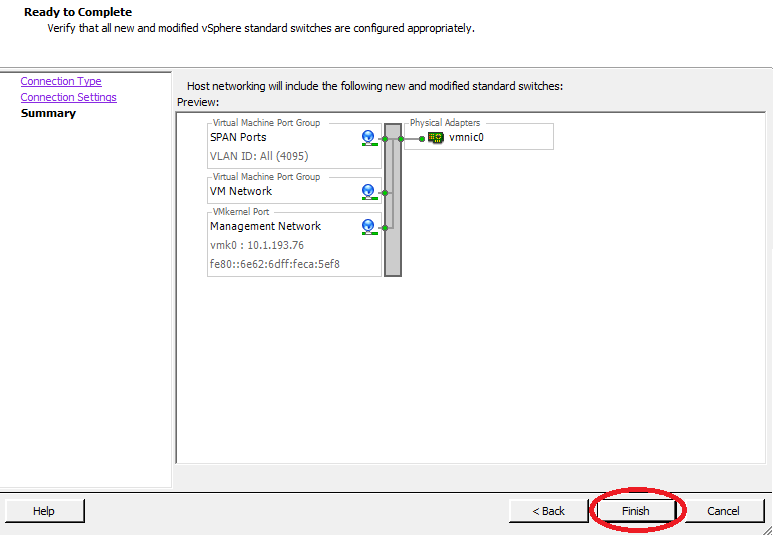This screenshot has width=773, height=535.
Task: Return to the Connection Type step
Action: tap(61, 81)
